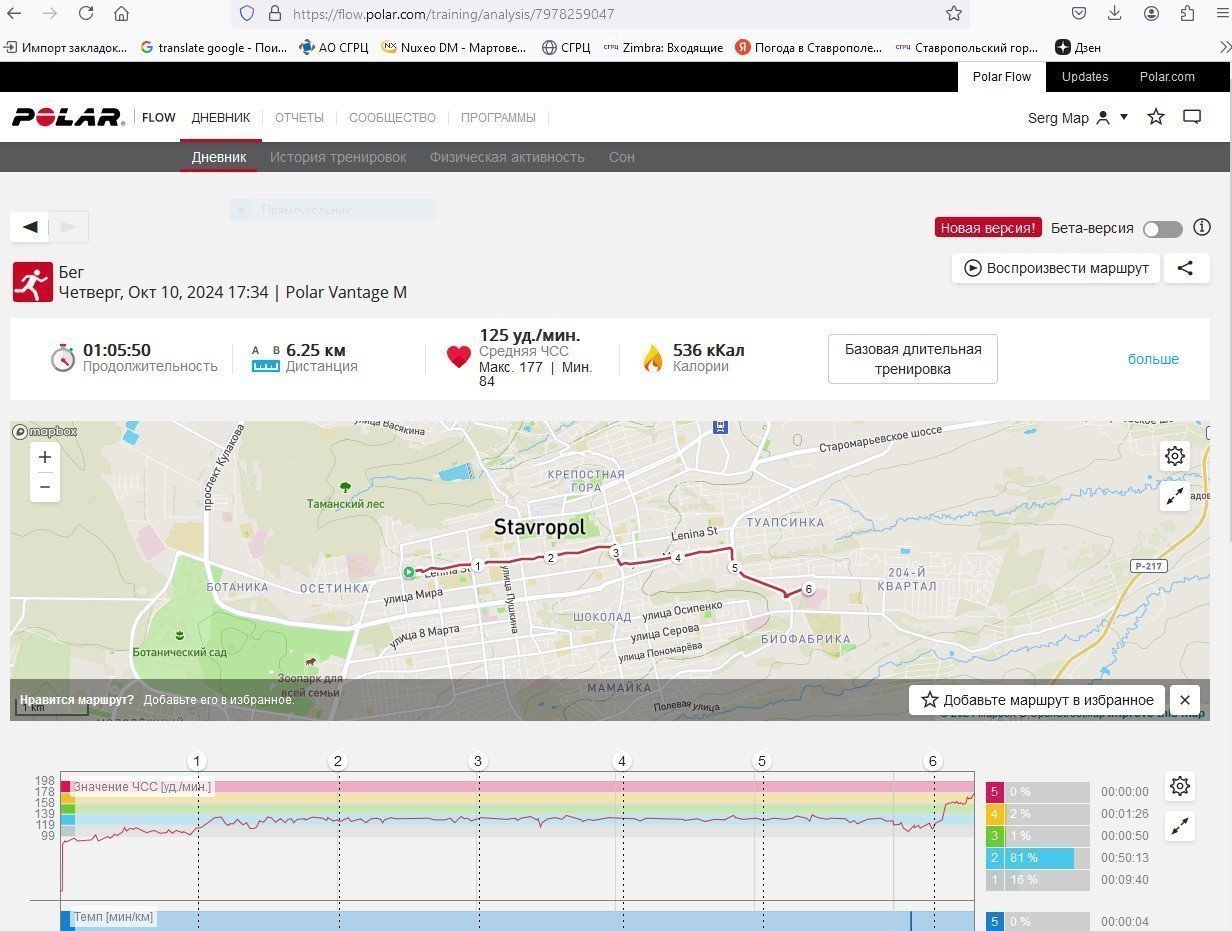
Task: Click route start marker on map
Action: [x=409, y=572]
